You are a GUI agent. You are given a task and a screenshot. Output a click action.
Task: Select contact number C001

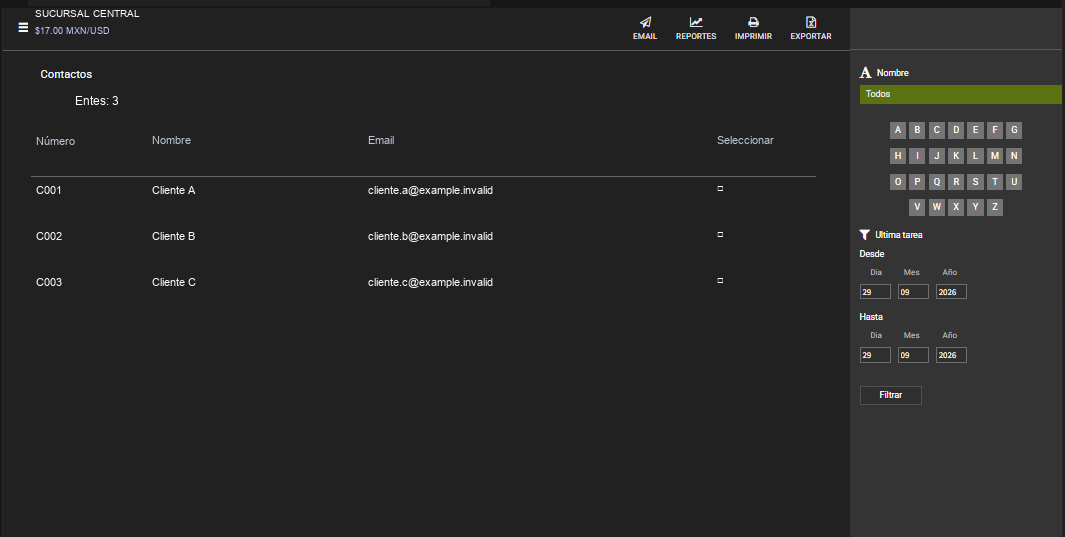tap(49, 190)
